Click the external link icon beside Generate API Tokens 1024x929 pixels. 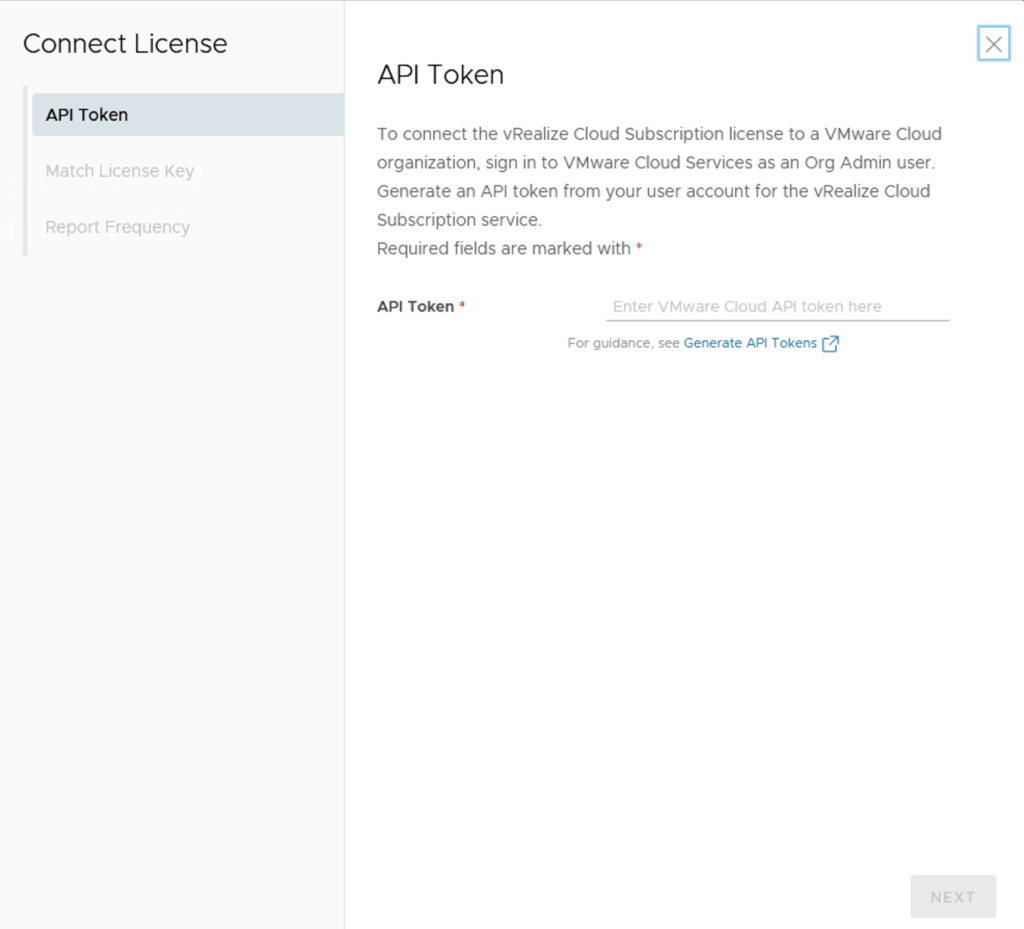point(830,344)
